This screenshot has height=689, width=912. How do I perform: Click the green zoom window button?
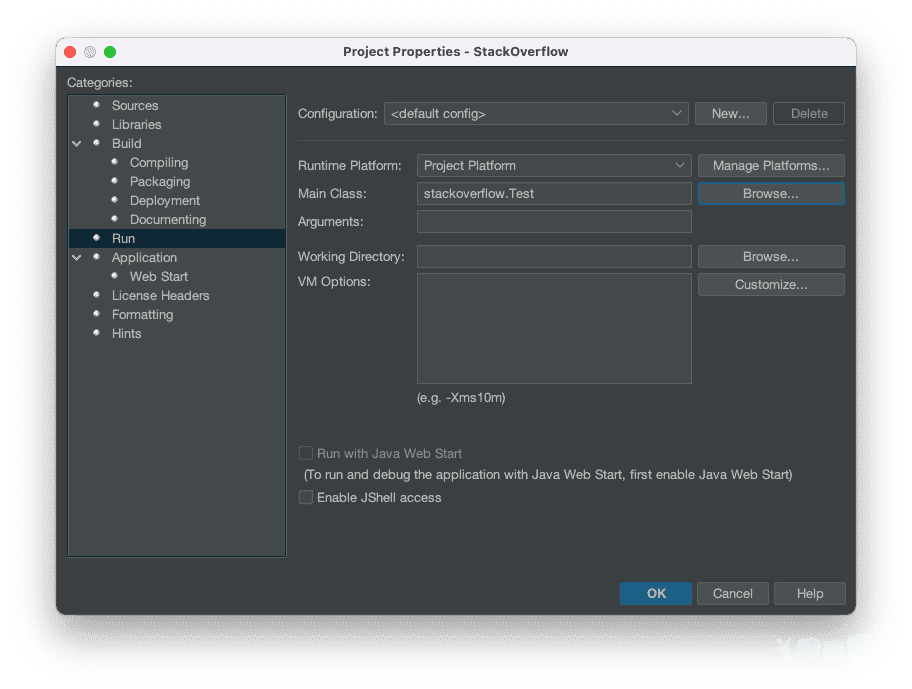coord(110,52)
